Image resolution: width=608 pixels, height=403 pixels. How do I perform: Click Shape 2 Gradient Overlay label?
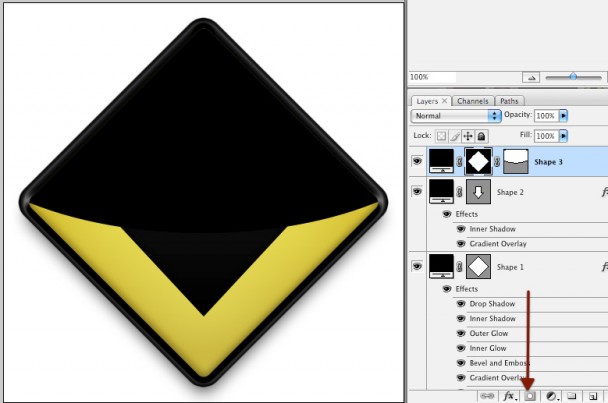point(498,244)
